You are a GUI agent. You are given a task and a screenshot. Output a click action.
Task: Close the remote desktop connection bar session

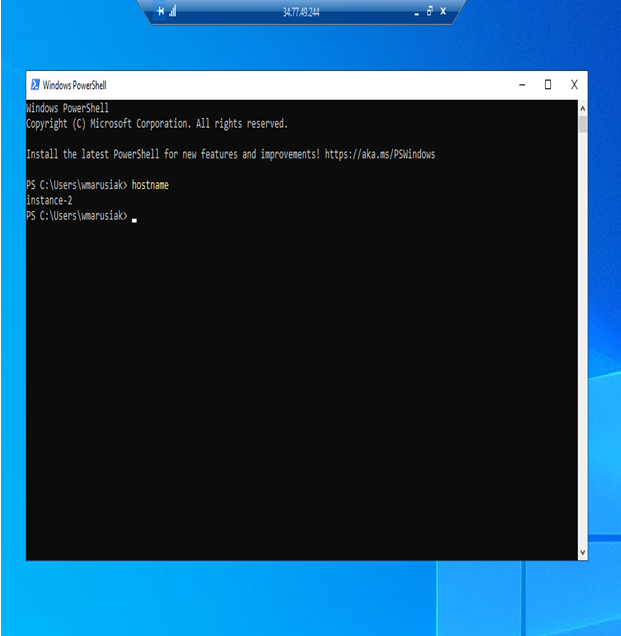point(443,11)
